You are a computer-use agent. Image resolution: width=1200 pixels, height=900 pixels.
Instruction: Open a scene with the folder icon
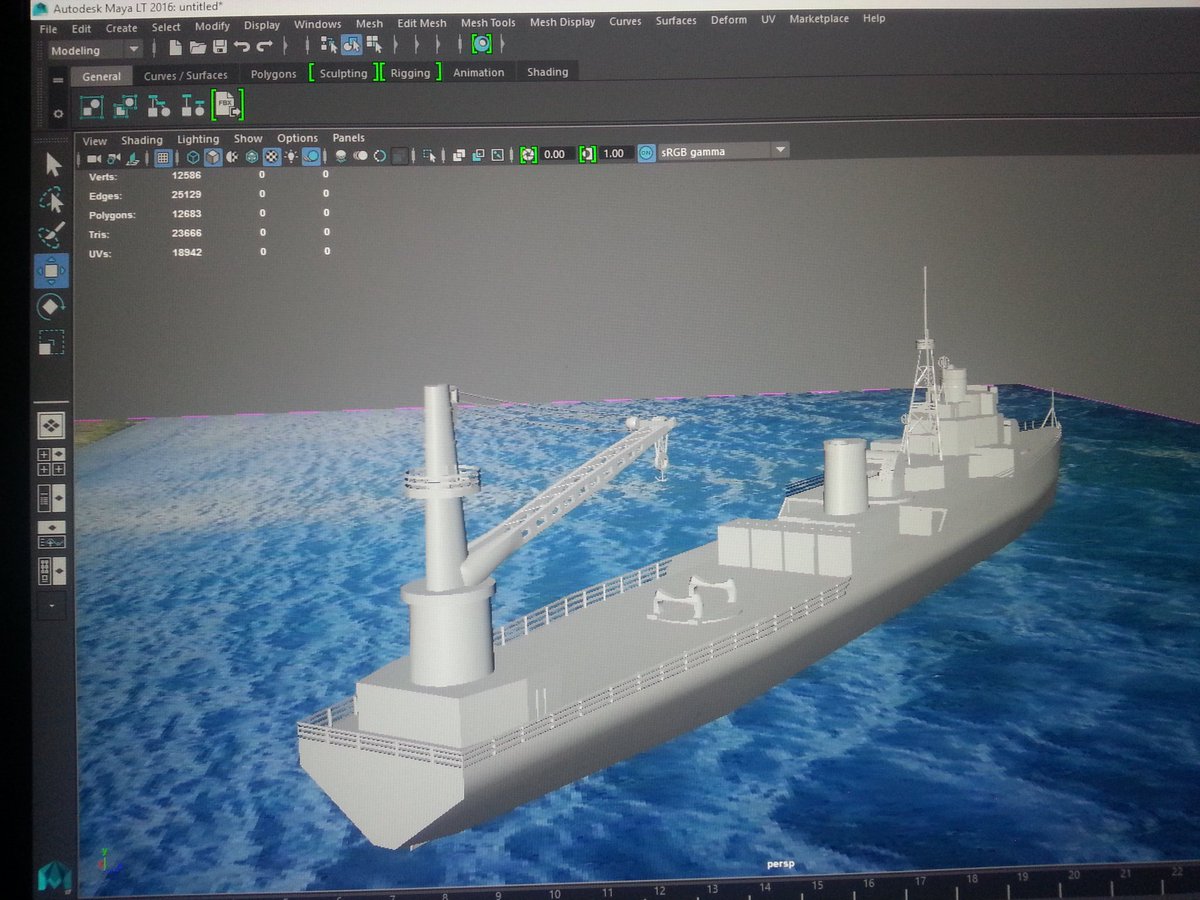click(198, 46)
